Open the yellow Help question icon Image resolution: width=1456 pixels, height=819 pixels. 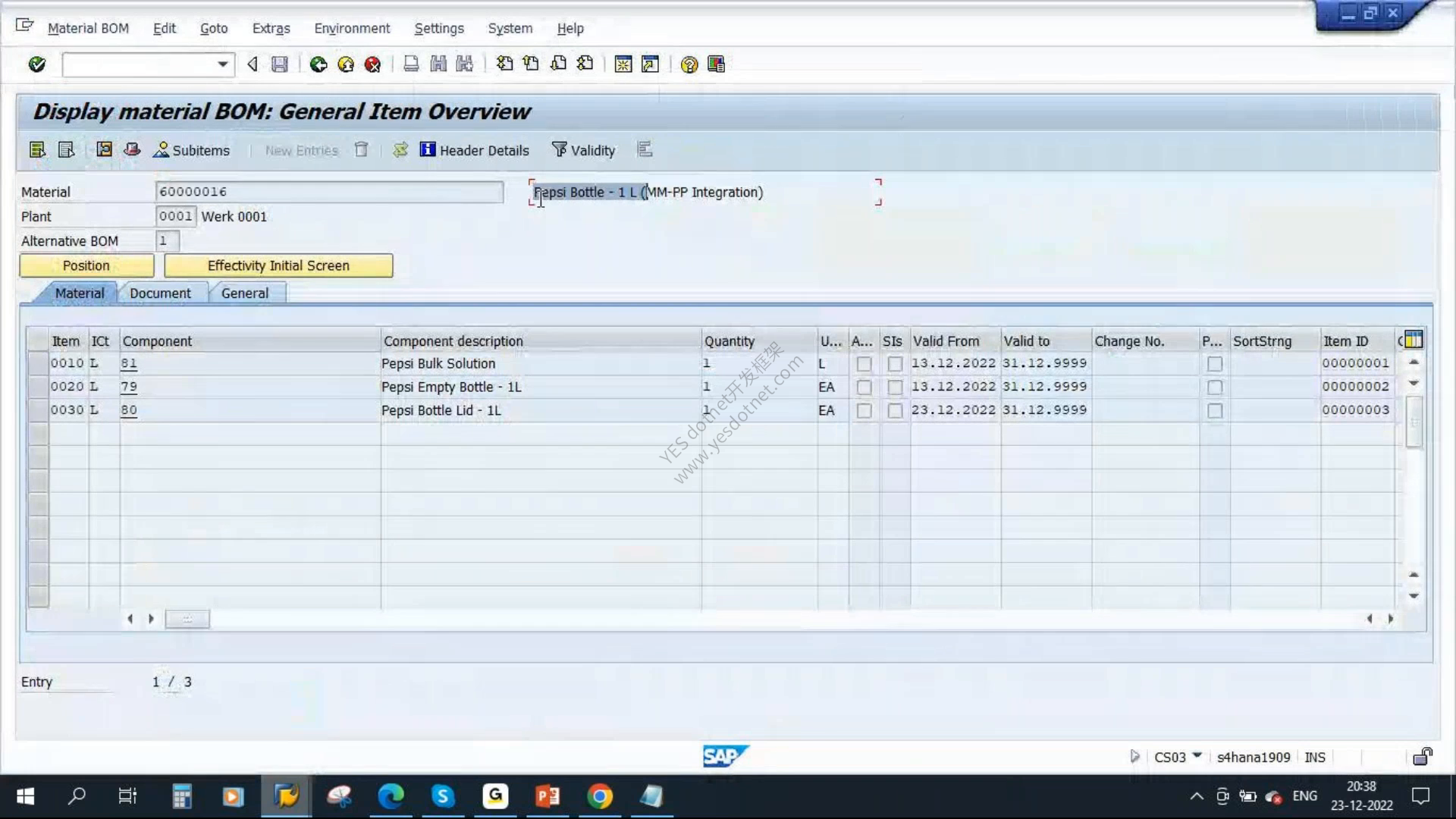pyautogui.click(x=689, y=64)
